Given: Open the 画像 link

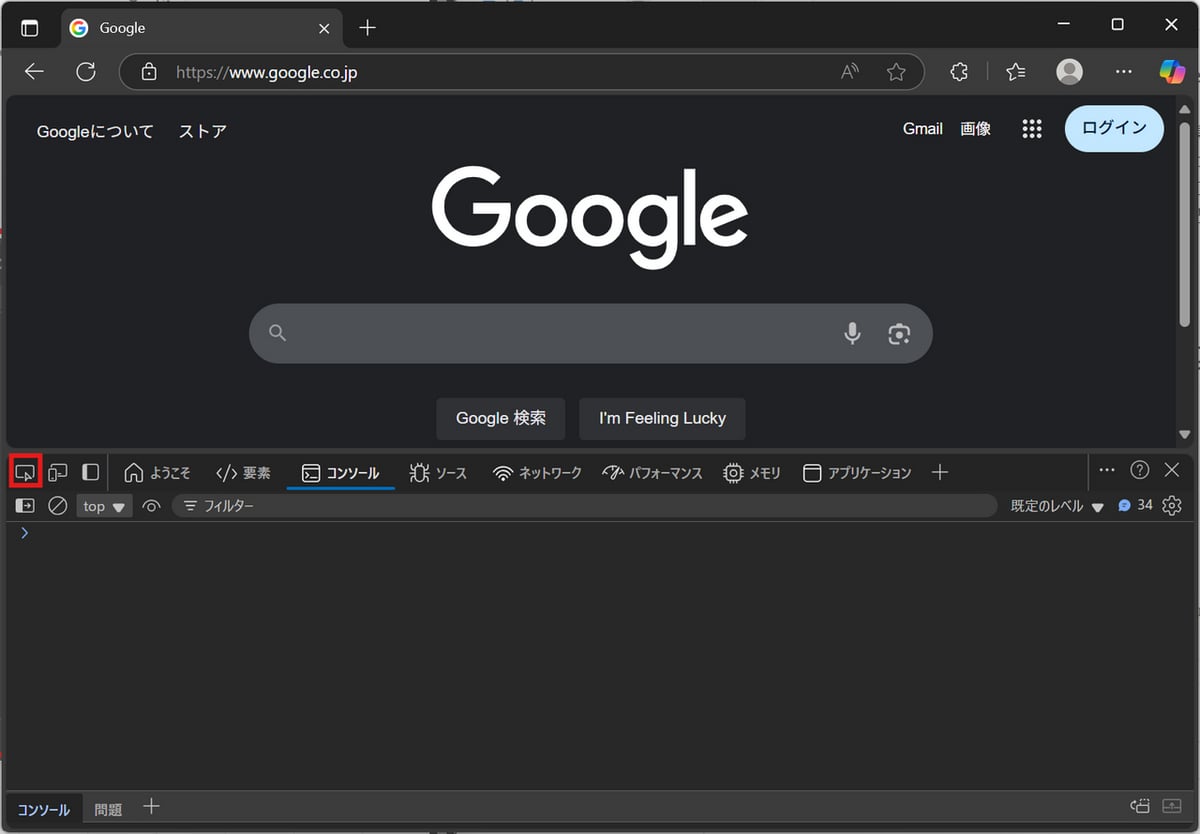Looking at the screenshot, I should click(976, 129).
